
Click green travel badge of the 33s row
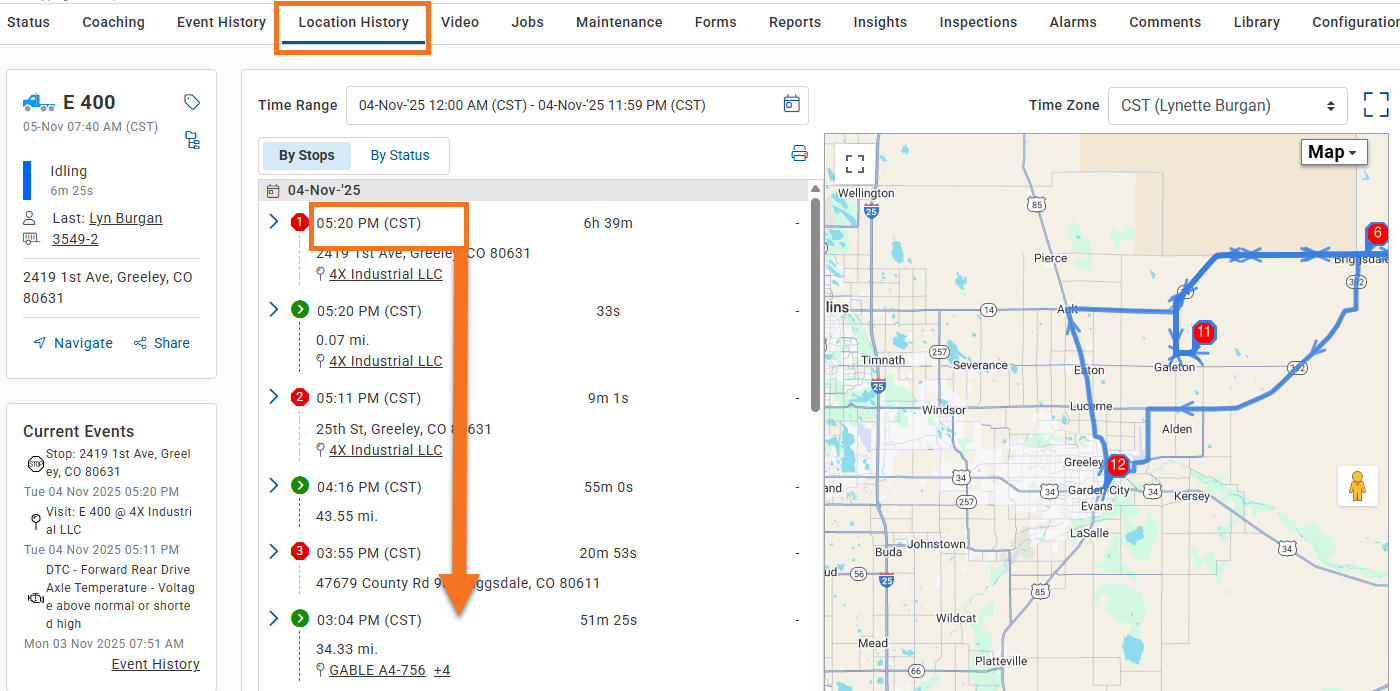[299, 310]
